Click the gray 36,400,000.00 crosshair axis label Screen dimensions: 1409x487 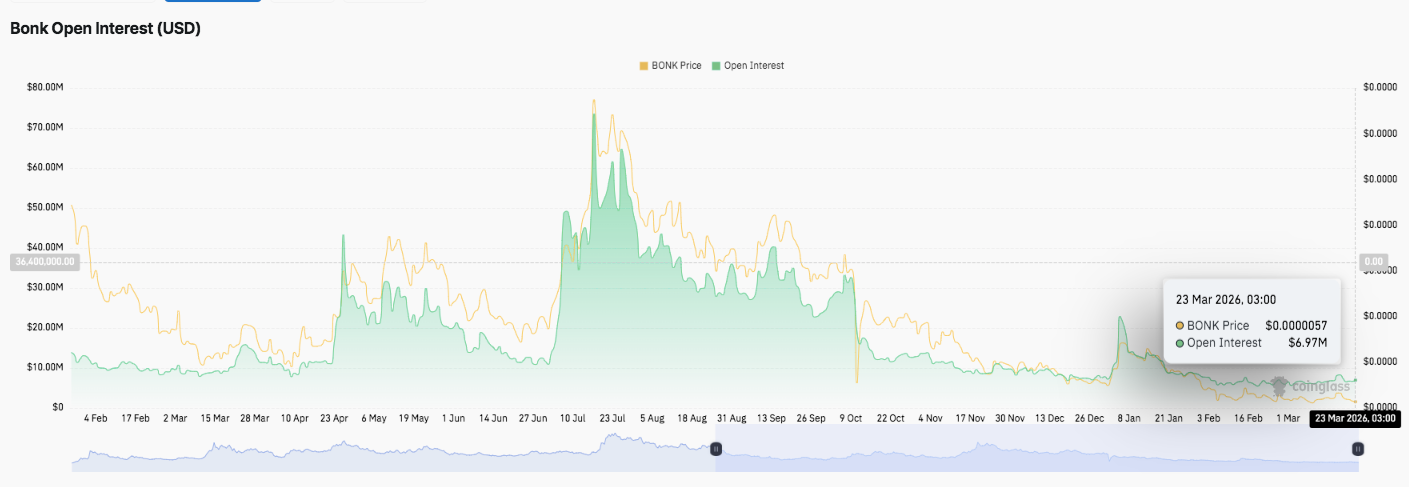click(45, 261)
